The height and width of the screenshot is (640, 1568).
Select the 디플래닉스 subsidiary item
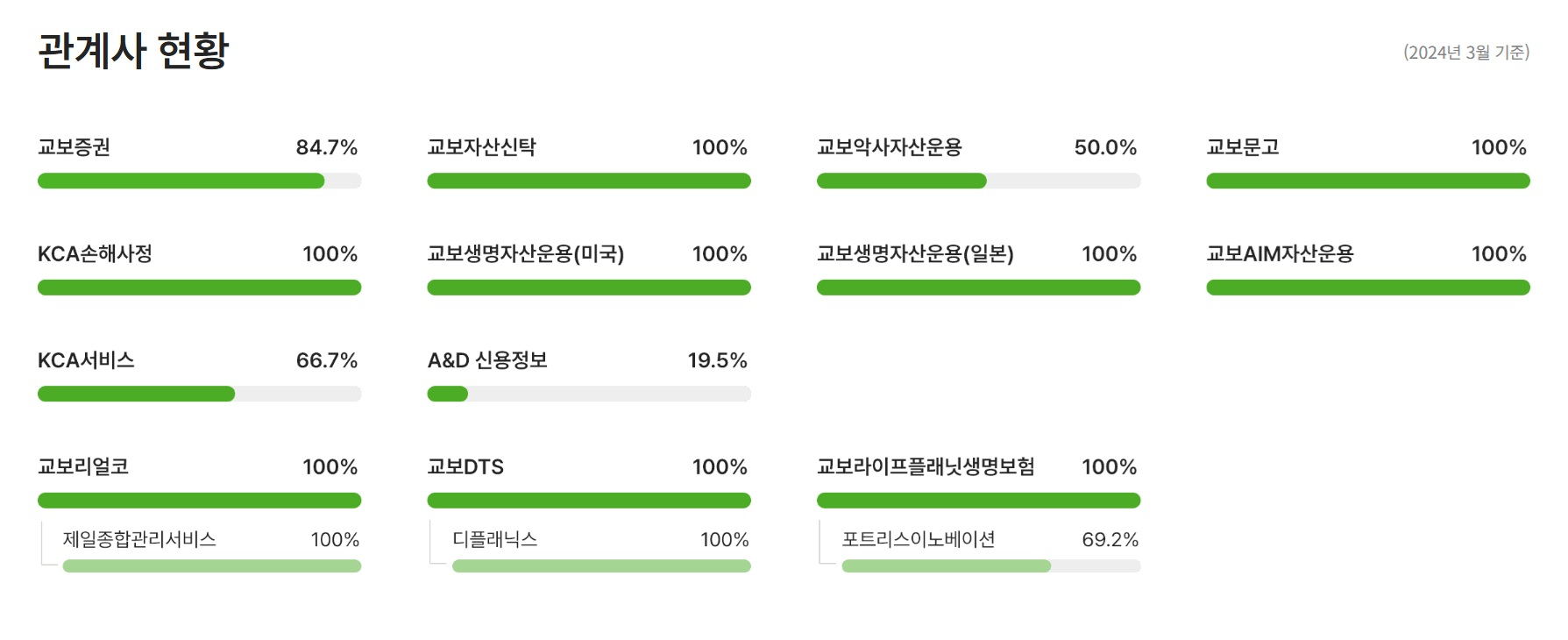coord(494,539)
